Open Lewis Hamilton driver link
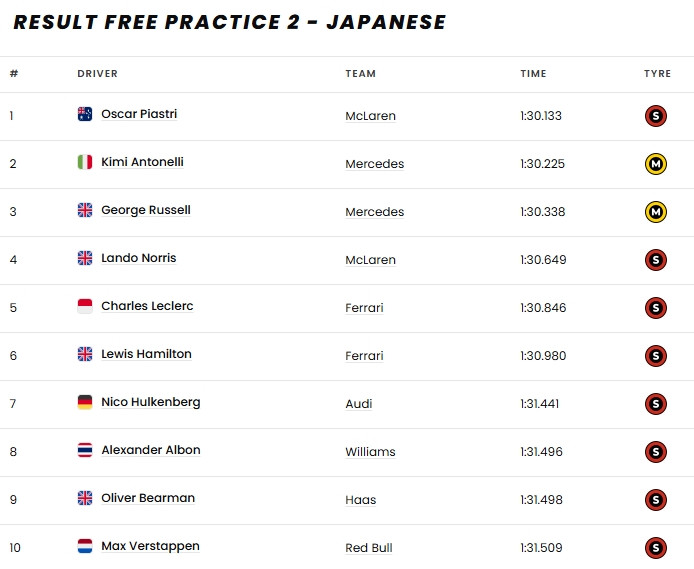Image resolution: width=694 pixels, height=569 pixels. pyautogui.click(x=146, y=354)
